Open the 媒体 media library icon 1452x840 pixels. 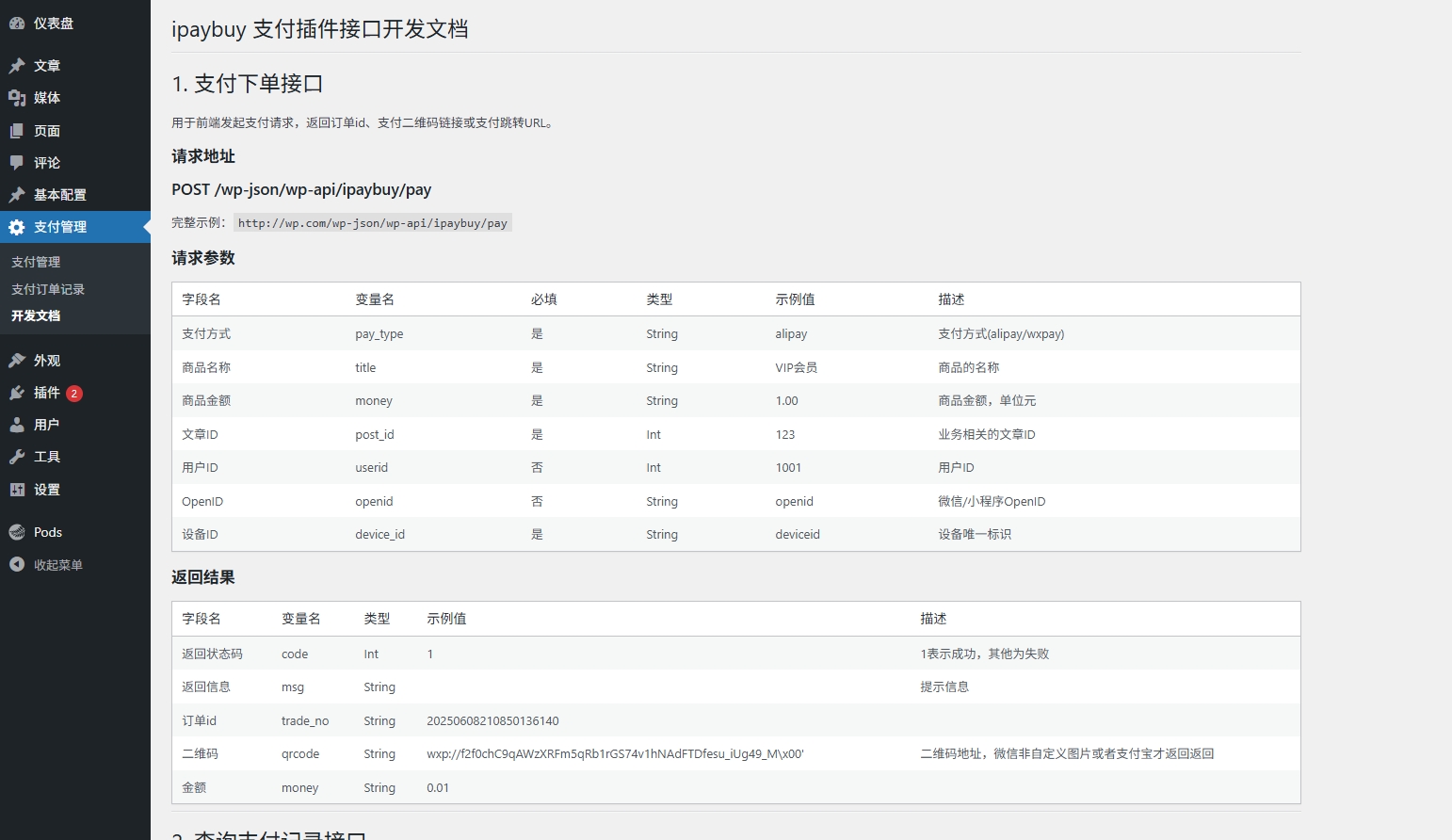click(x=17, y=98)
